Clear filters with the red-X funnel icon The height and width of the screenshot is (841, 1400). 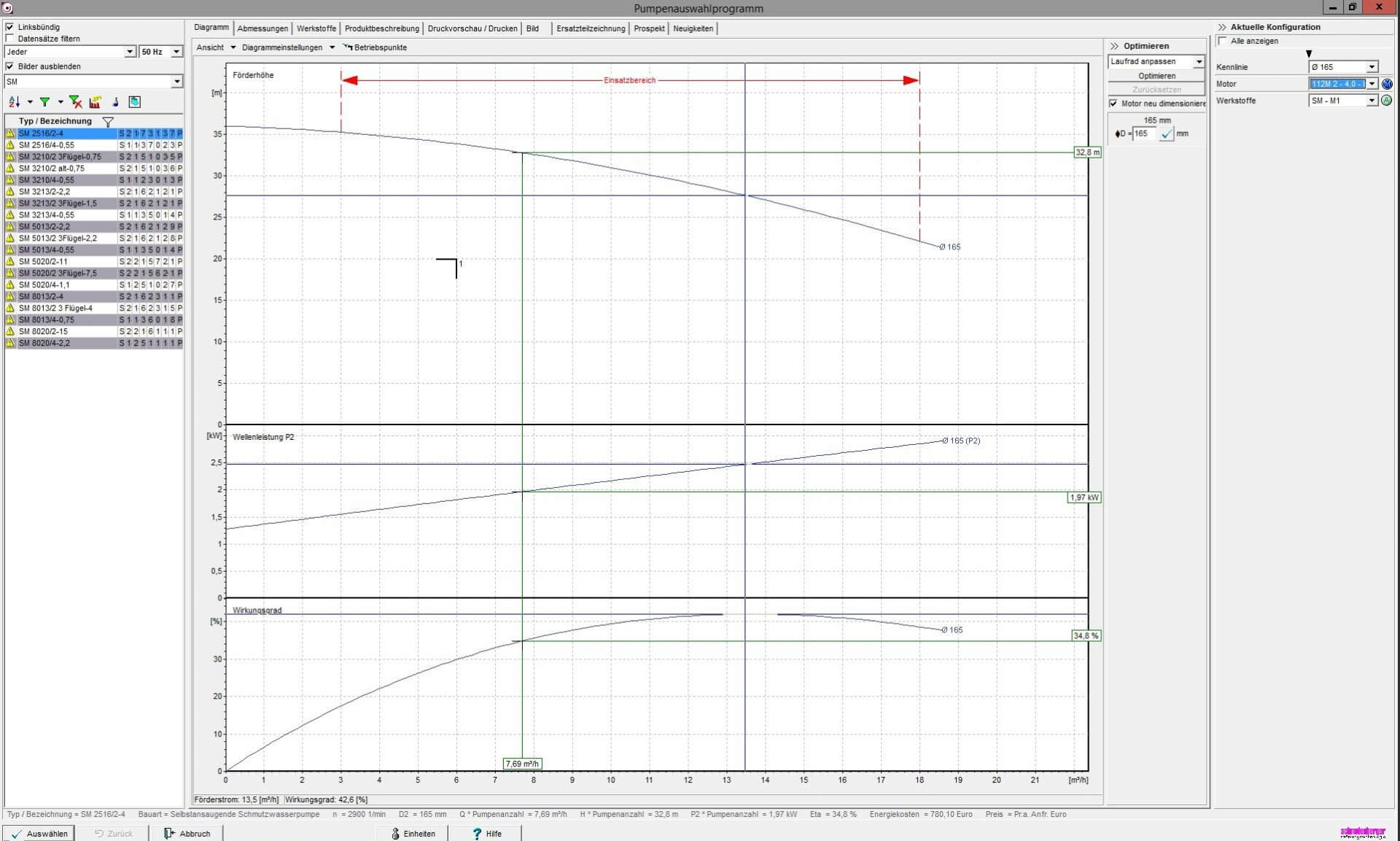coord(76,102)
